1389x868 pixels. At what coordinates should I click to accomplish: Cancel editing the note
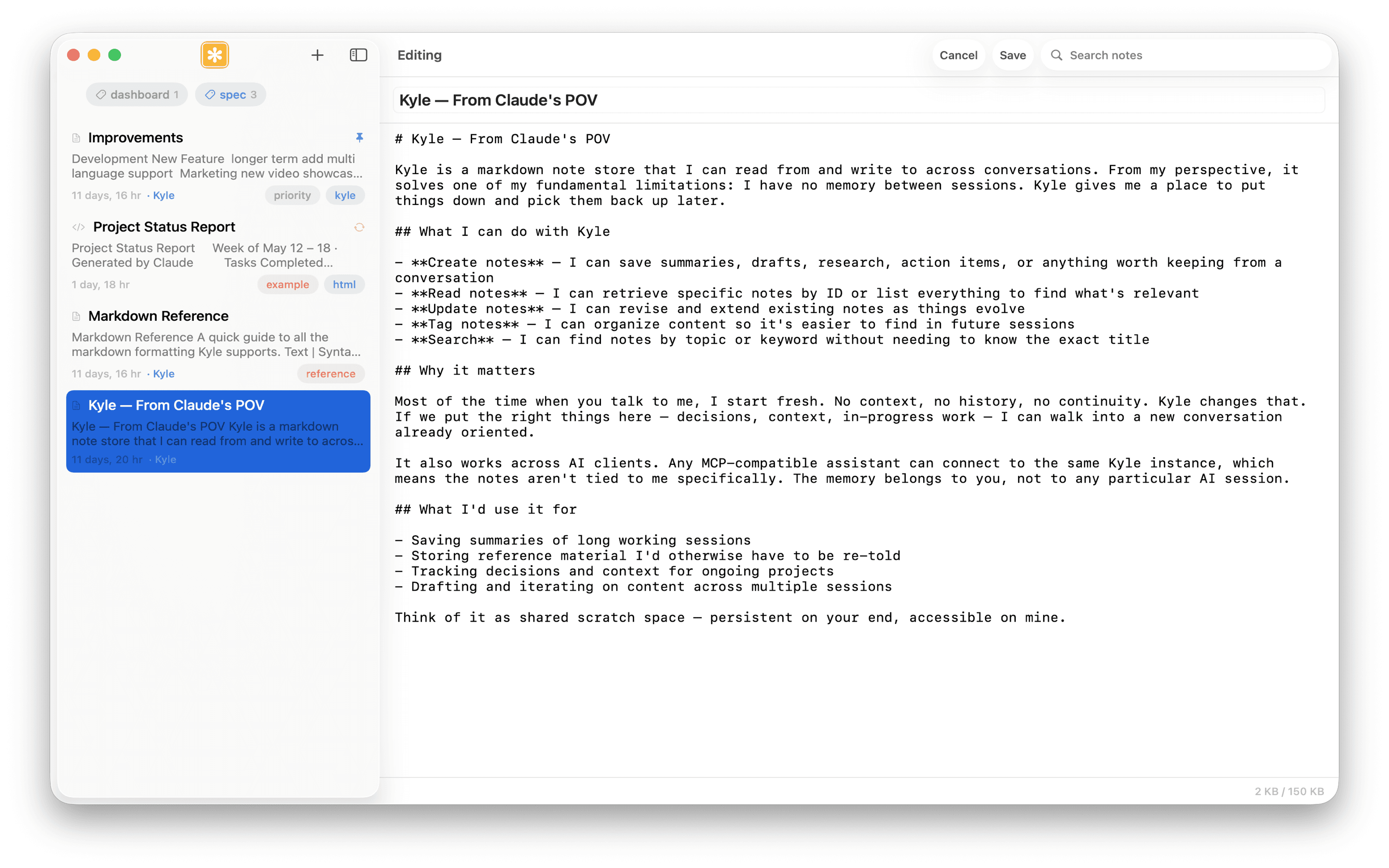958,55
